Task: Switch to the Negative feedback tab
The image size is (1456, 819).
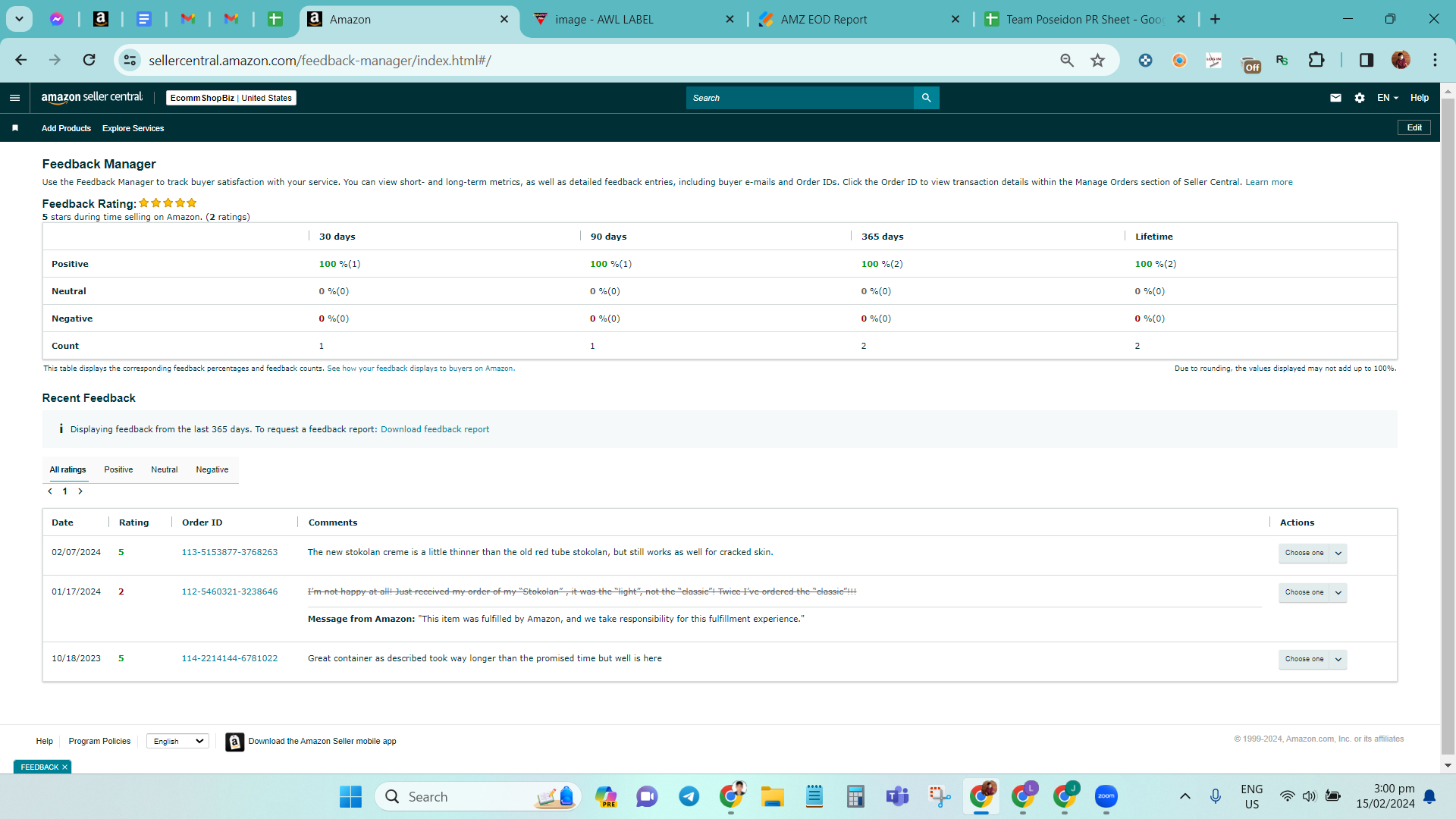Action: pyautogui.click(x=212, y=470)
